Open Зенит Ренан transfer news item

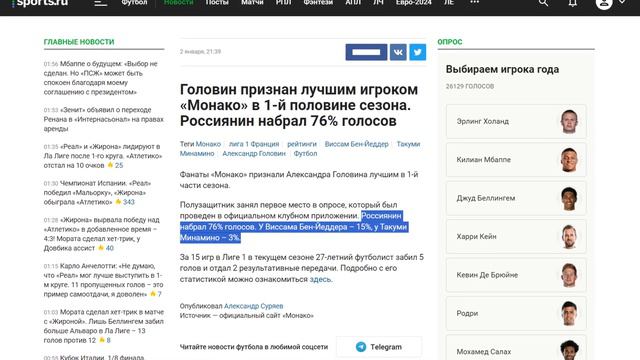(x=104, y=119)
